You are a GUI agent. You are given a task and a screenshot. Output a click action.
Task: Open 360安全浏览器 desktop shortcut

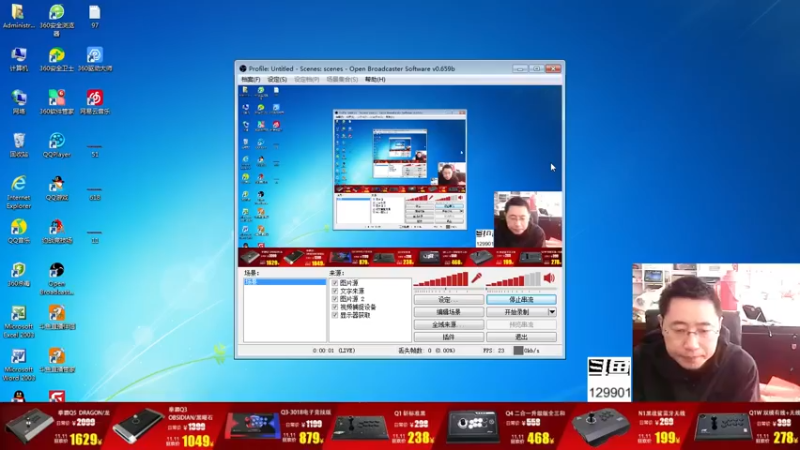click(57, 20)
